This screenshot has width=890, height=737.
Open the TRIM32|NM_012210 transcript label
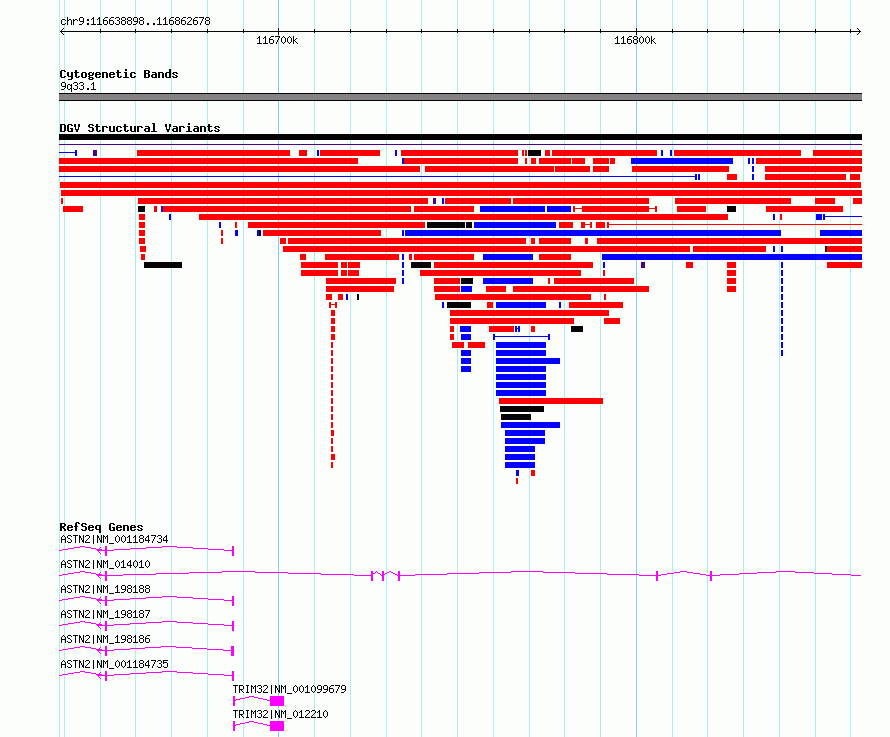pos(280,714)
